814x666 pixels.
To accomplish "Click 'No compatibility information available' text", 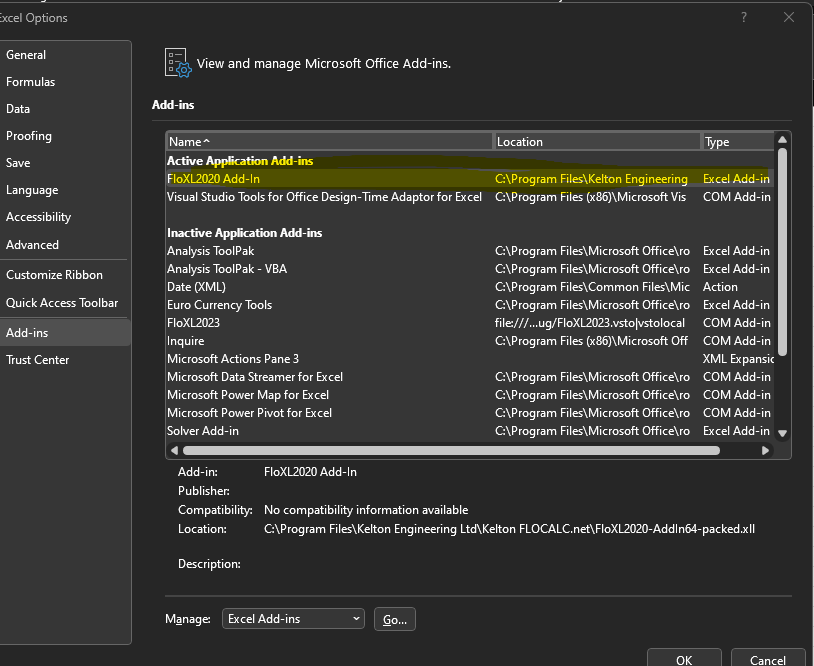I will 366,510.
